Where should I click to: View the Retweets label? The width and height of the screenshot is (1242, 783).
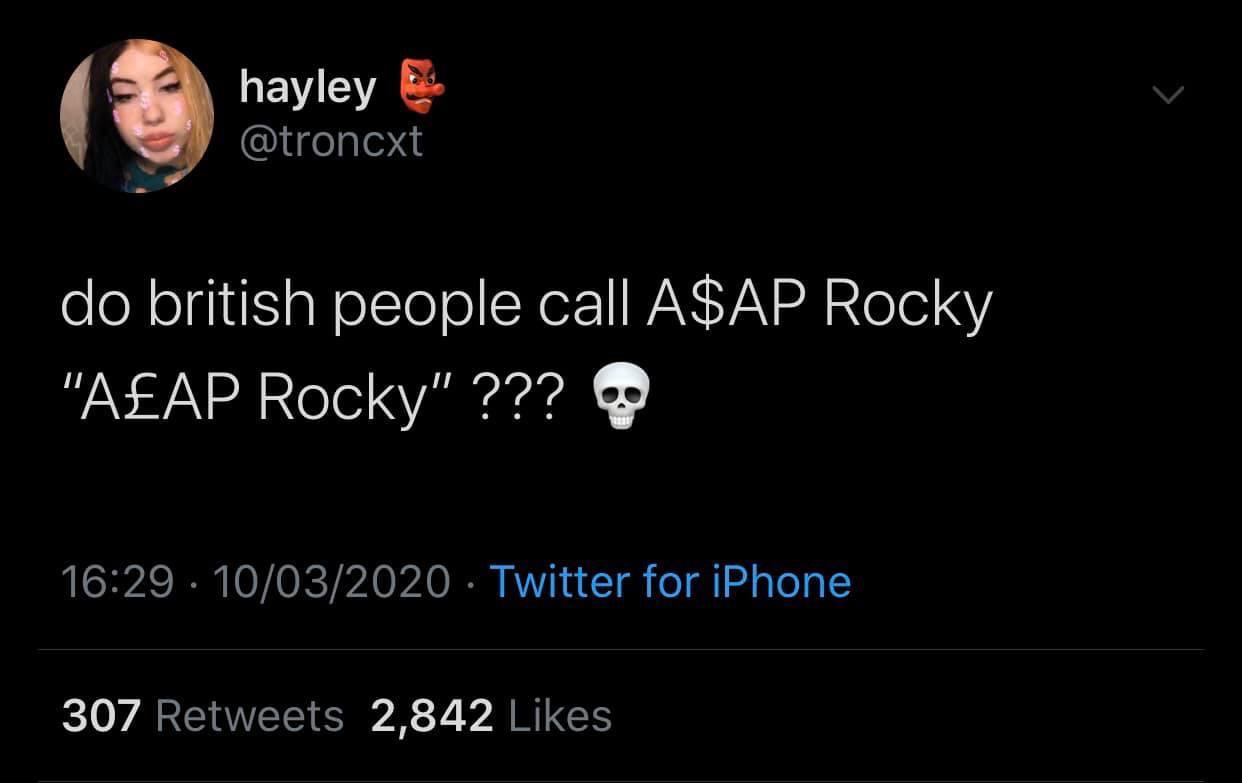250,716
